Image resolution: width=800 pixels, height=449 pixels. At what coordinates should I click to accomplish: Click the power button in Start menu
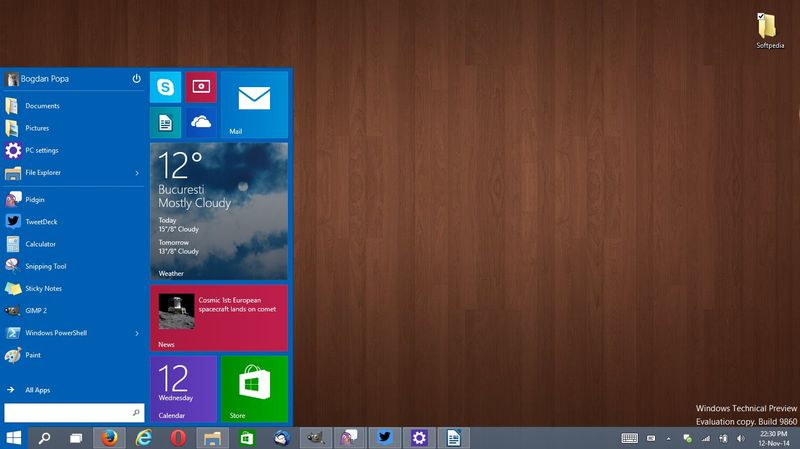click(136, 79)
